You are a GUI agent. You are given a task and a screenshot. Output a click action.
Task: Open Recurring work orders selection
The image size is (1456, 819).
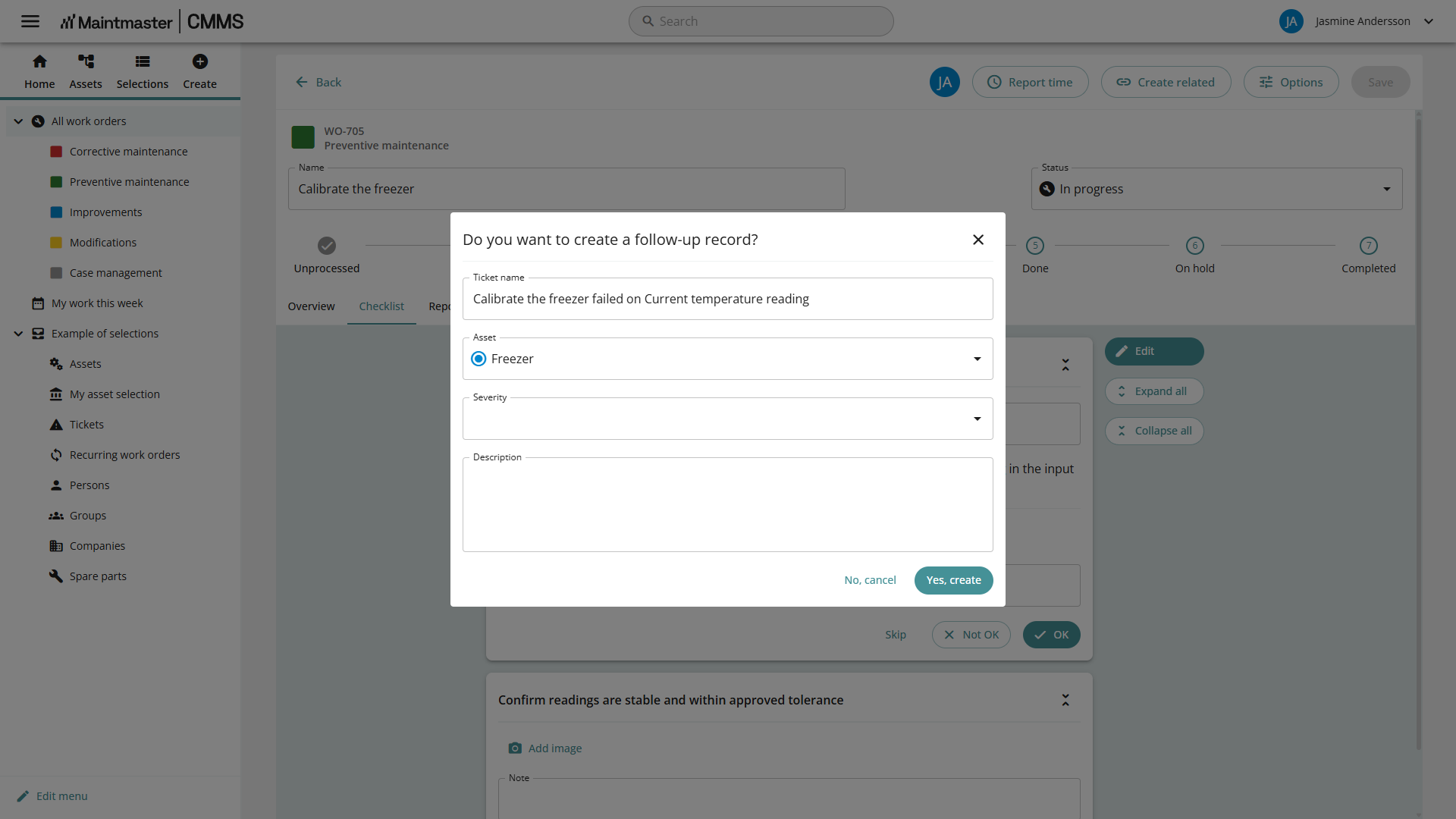(x=124, y=455)
